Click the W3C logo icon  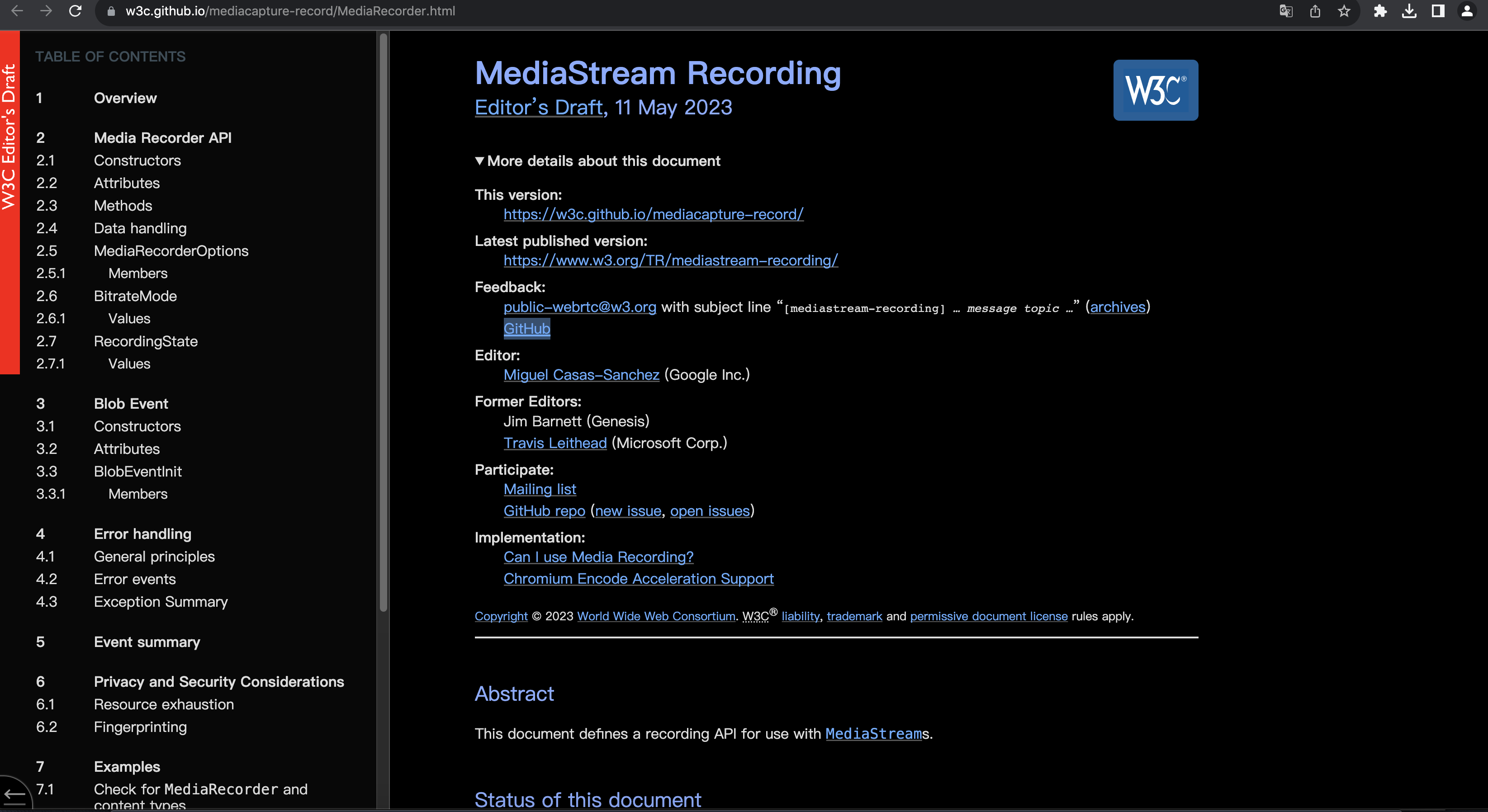pyautogui.click(x=1154, y=92)
